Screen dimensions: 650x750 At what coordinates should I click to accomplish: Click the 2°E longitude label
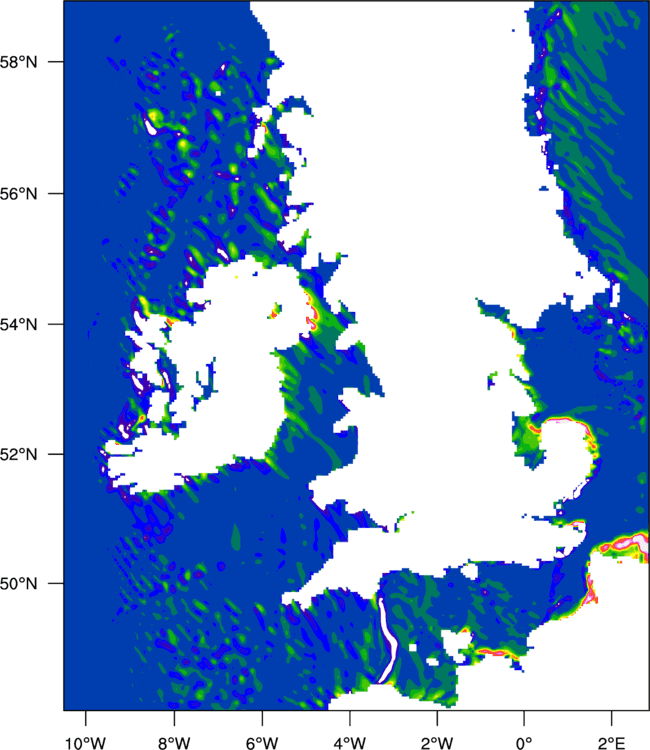coord(611,743)
